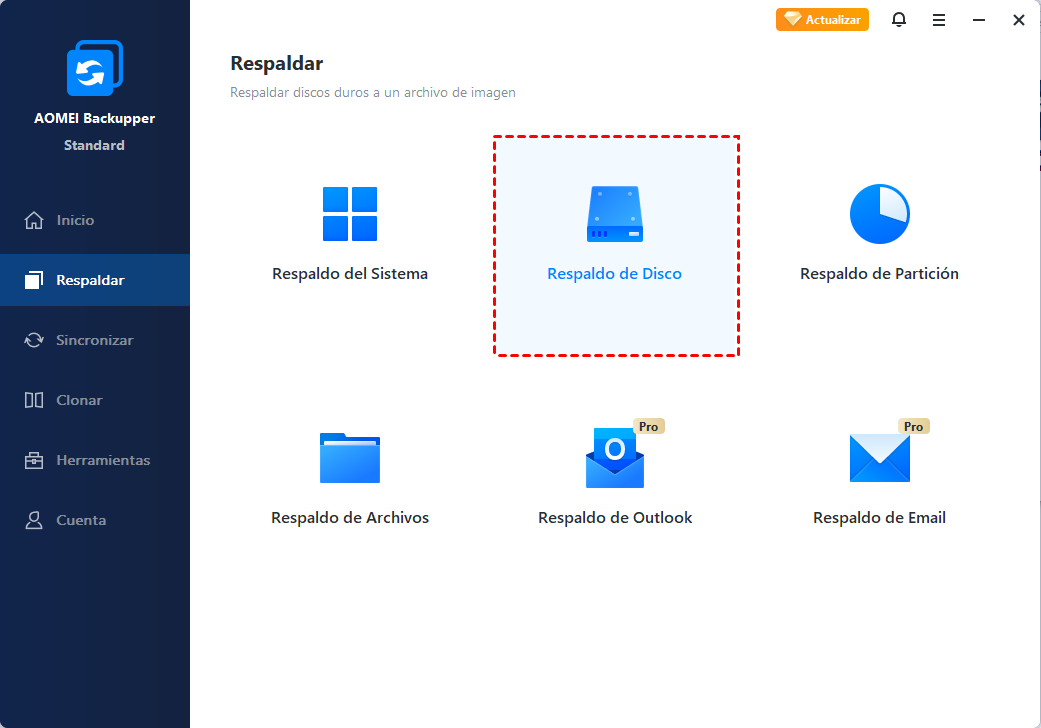Click the pie chart partition backup icon
This screenshot has height=728, width=1041.
coord(879,214)
